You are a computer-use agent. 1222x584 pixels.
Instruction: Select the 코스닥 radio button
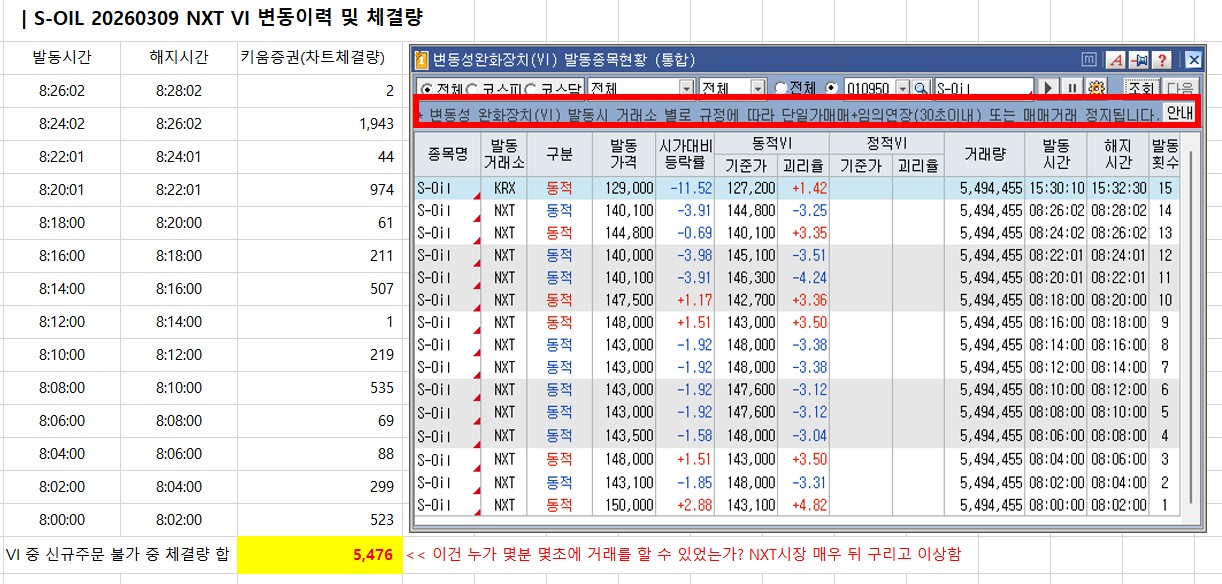tap(532, 88)
